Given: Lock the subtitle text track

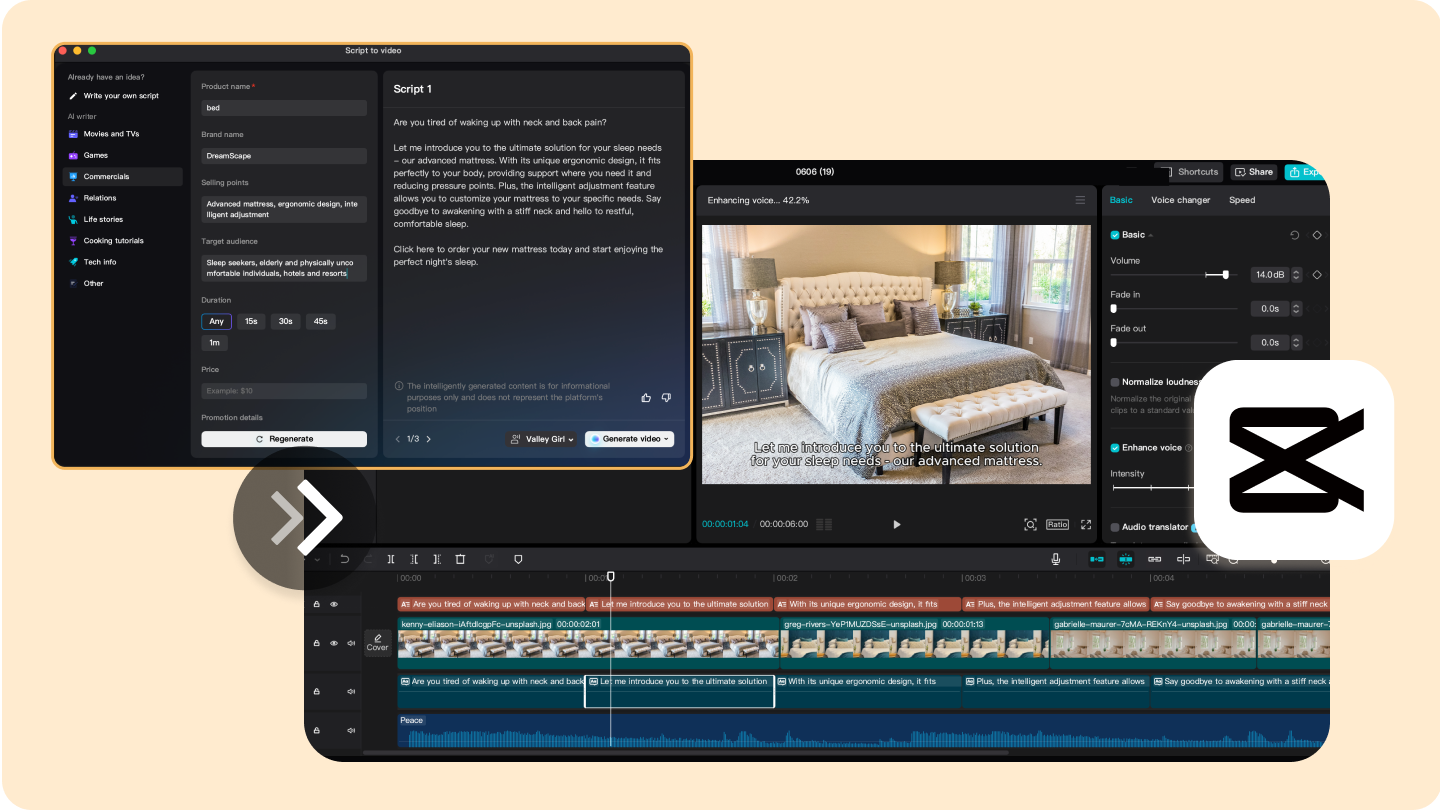Looking at the screenshot, I should [x=317, y=604].
